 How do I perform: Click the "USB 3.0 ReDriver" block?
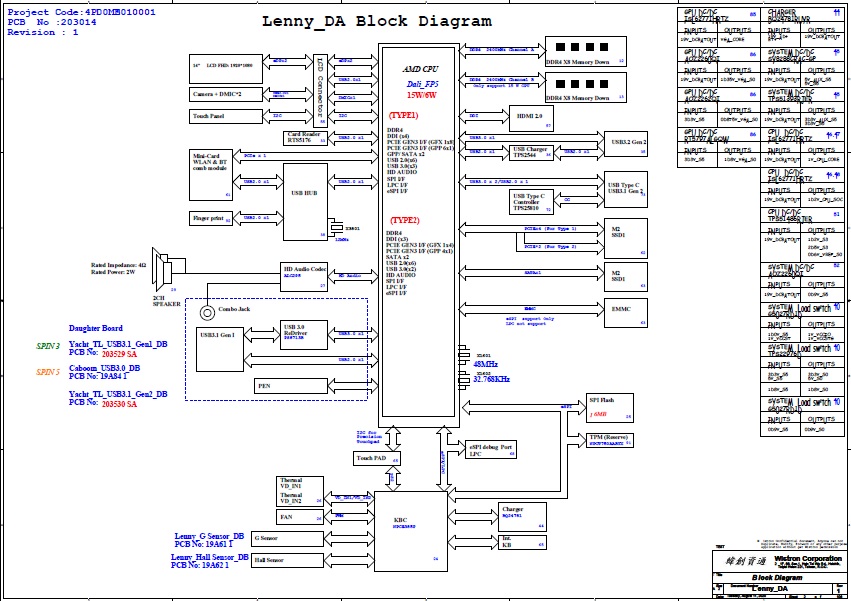tap(304, 334)
